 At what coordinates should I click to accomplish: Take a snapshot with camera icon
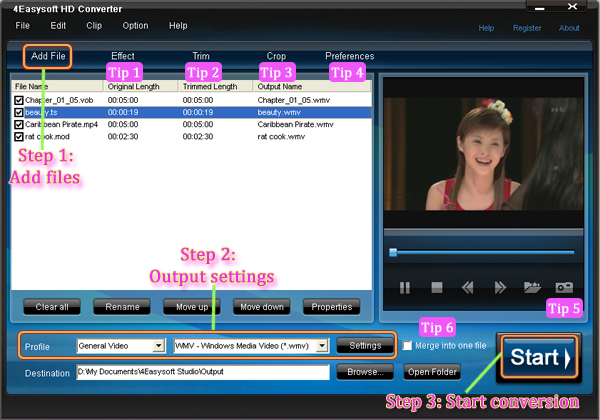coord(564,287)
